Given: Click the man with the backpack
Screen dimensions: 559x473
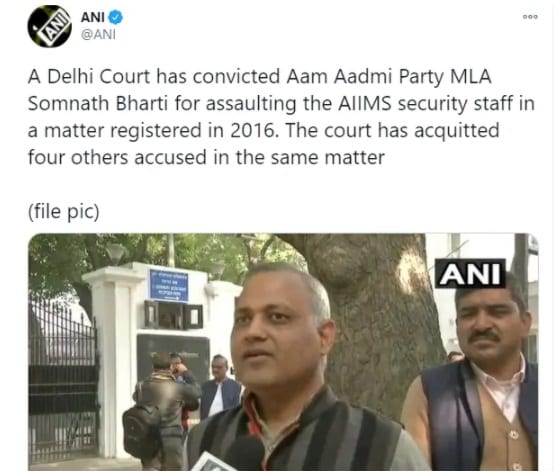Looking at the screenshot, I should coord(161,410).
